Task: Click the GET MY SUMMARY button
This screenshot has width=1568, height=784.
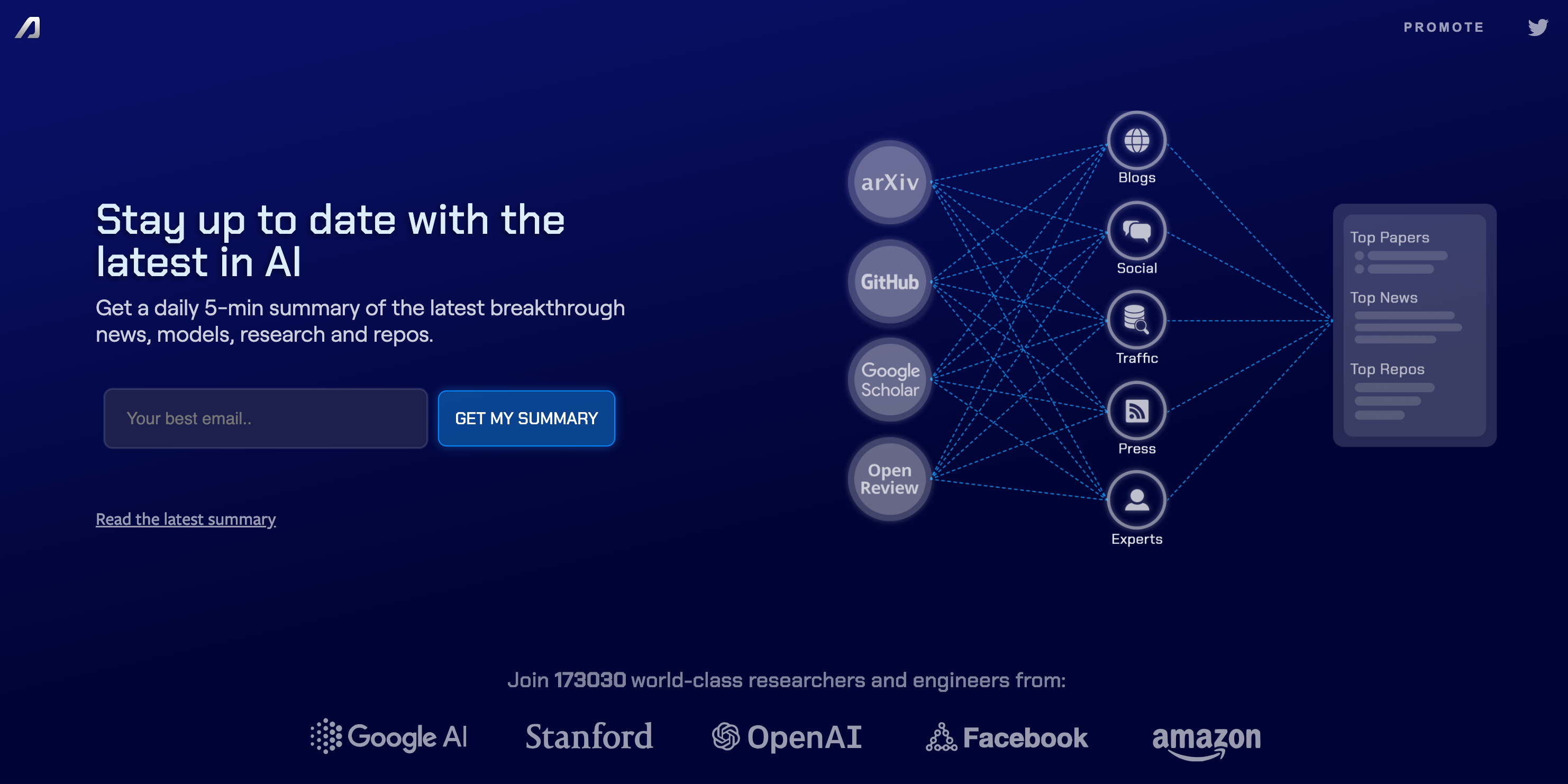Action: (526, 418)
